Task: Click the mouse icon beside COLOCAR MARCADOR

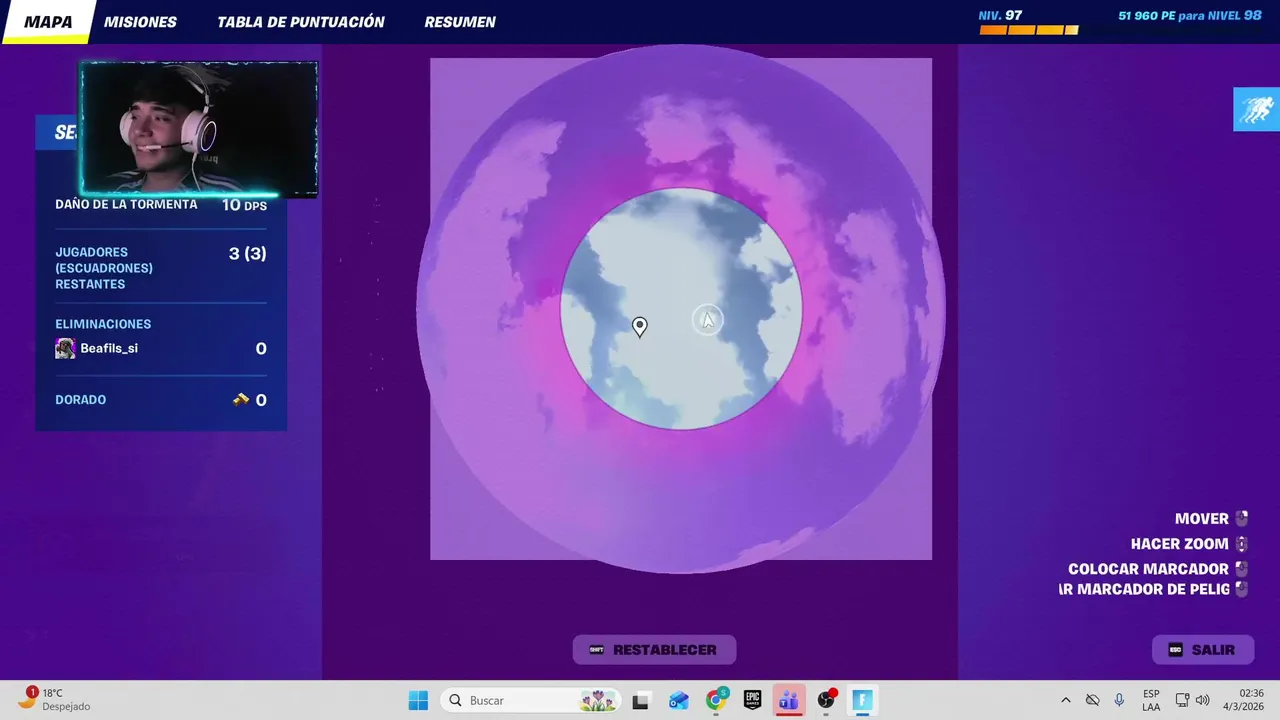Action: tap(1241, 569)
